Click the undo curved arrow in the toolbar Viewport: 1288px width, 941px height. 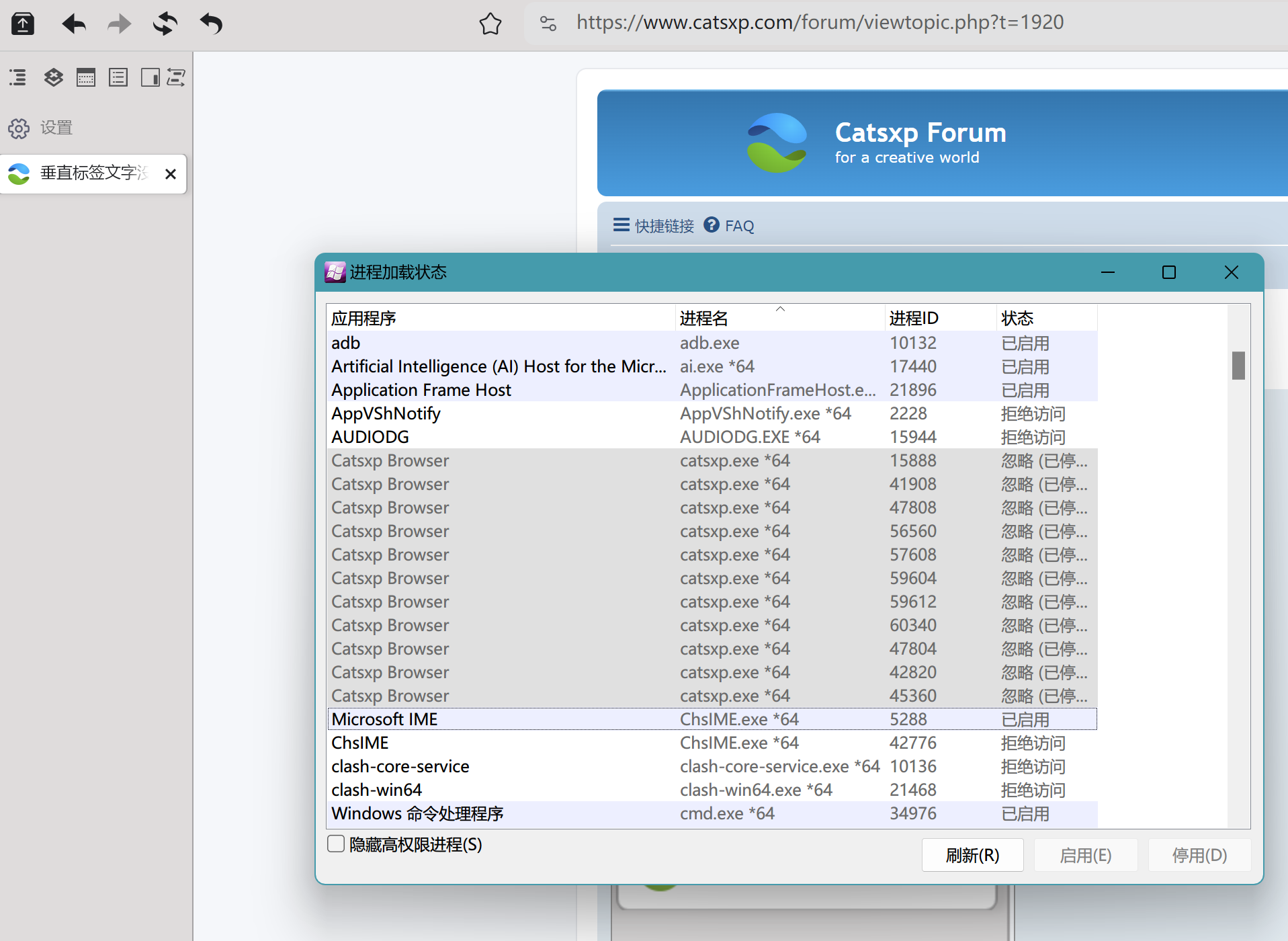[x=211, y=24]
